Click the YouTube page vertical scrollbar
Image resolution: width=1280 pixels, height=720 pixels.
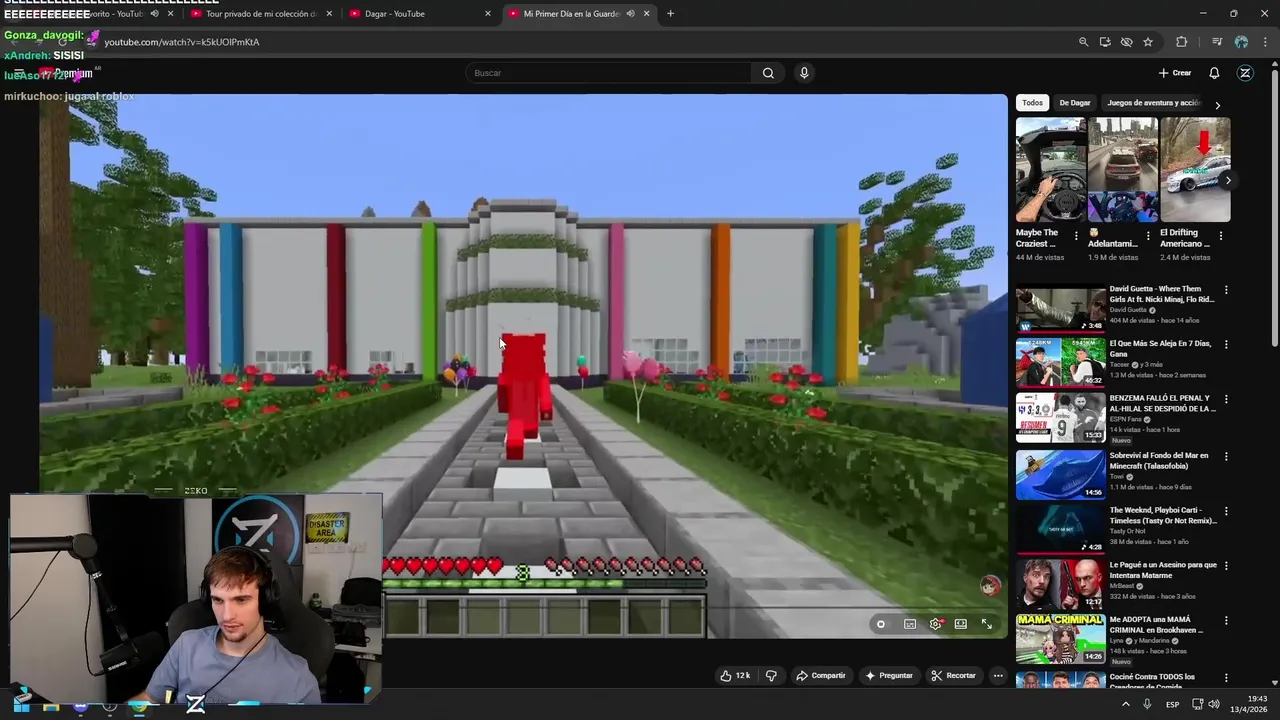[1274, 210]
